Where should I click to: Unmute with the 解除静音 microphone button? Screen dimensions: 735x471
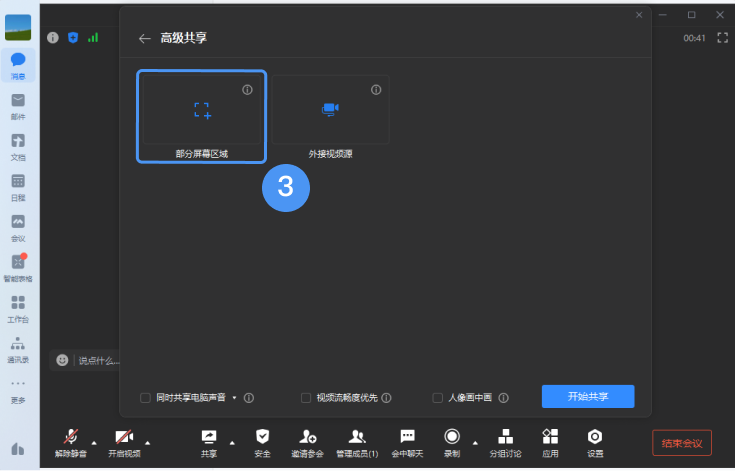tap(71, 443)
